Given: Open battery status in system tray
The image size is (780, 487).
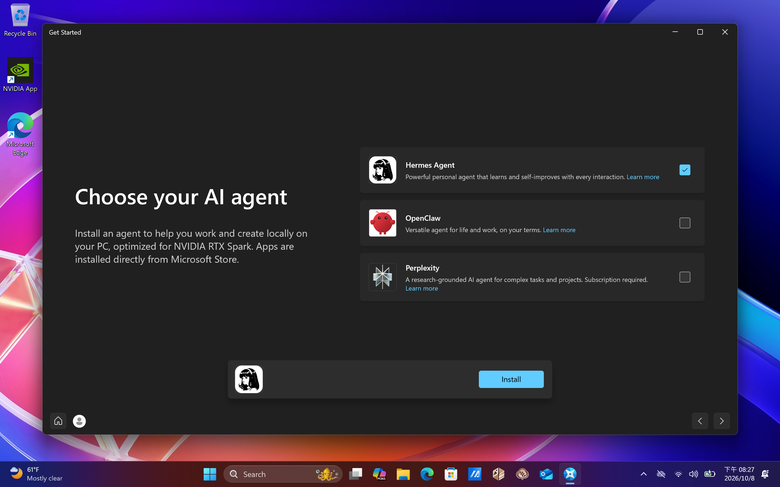Looking at the screenshot, I should coord(709,474).
